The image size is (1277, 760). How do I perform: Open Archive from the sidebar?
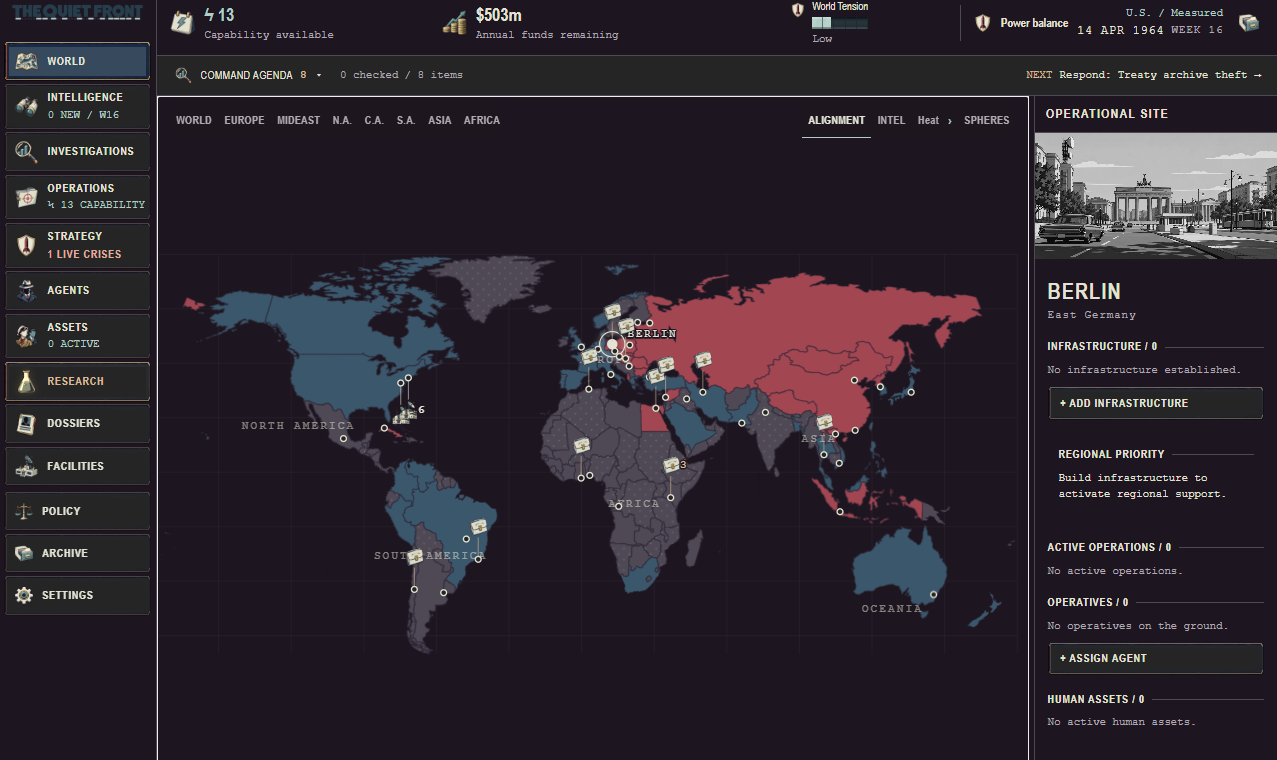click(78, 553)
